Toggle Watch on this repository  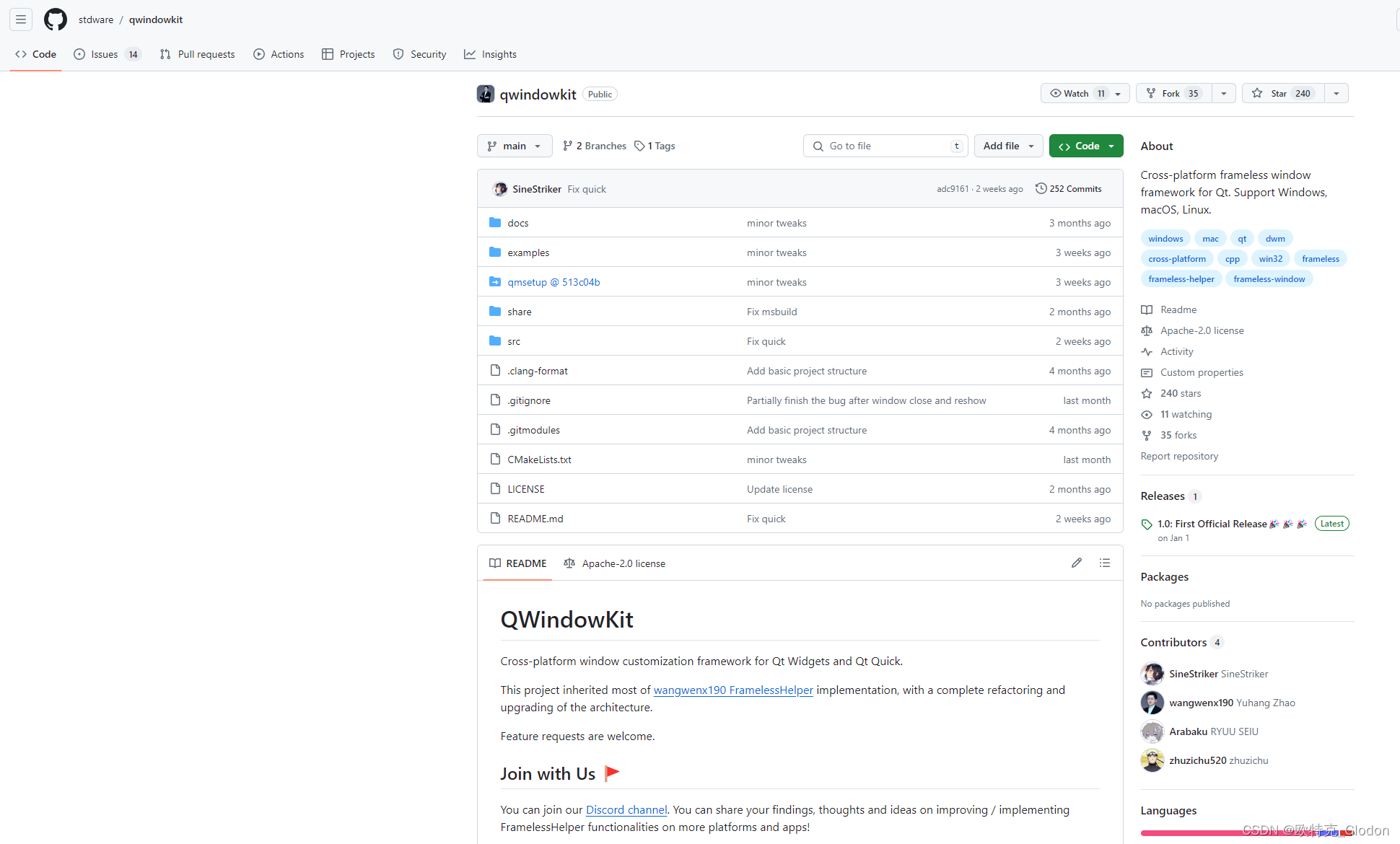point(1075,93)
